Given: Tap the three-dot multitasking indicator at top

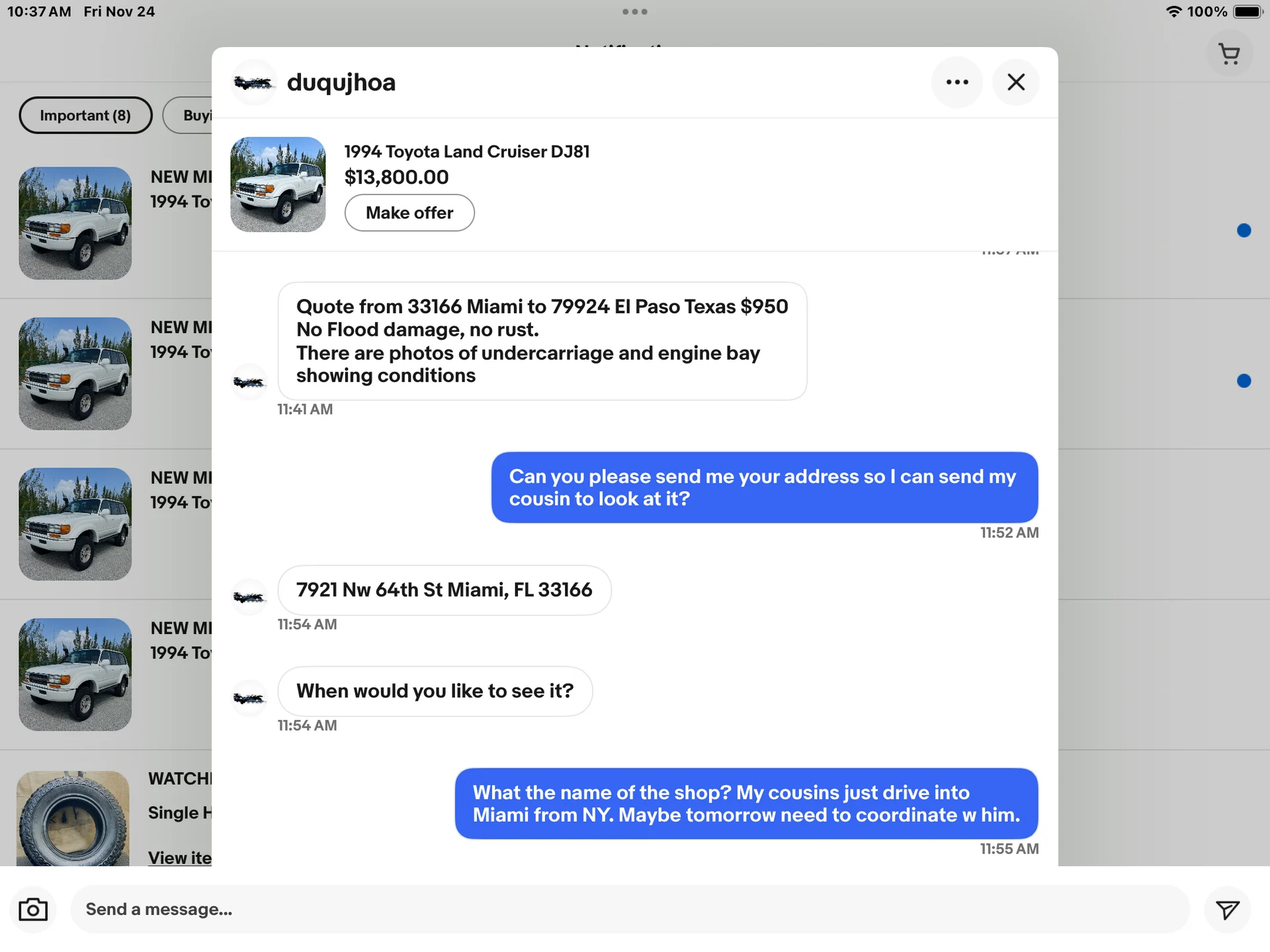Looking at the screenshot, I should click(634, 12).
